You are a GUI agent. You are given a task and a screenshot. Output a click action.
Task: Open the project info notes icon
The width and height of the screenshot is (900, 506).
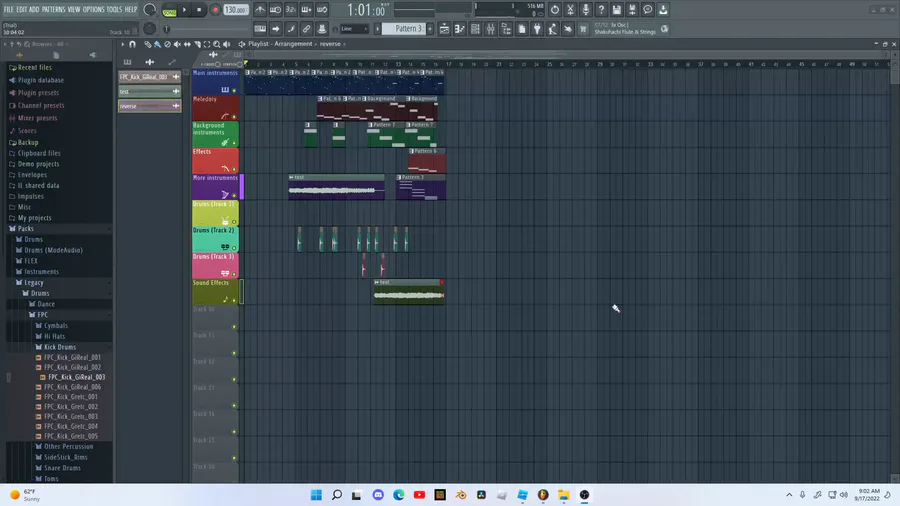click(522, 29)
